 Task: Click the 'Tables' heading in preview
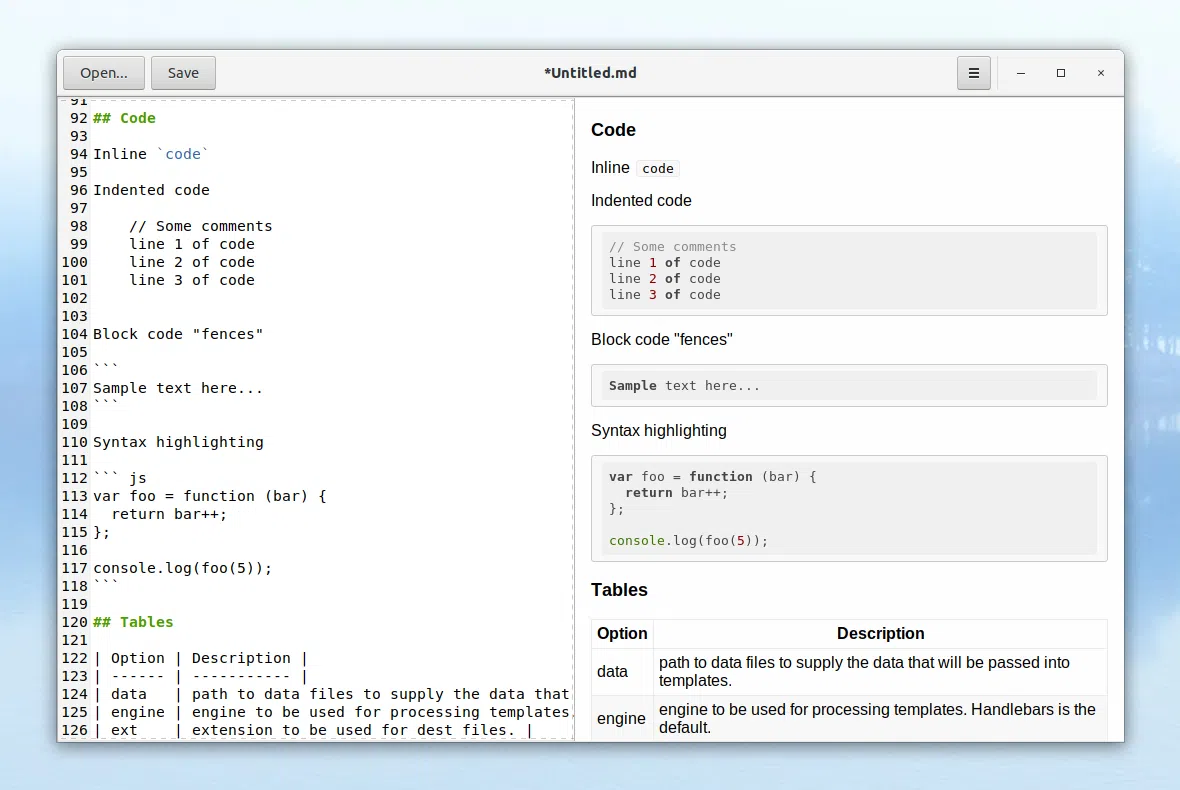[x=619, y=590]
